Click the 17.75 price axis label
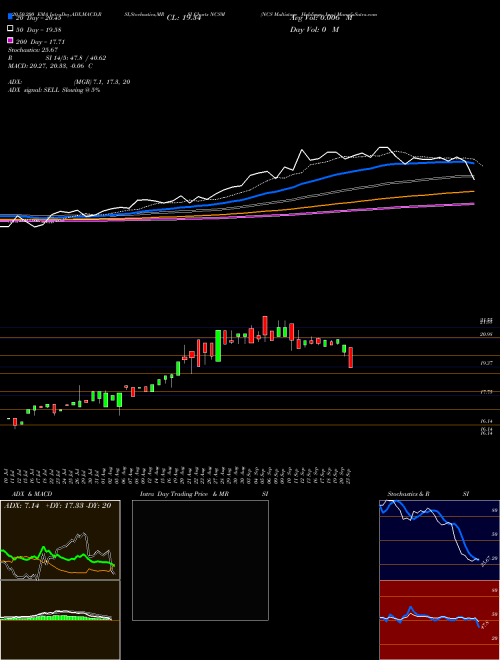 tap(486, 392)
